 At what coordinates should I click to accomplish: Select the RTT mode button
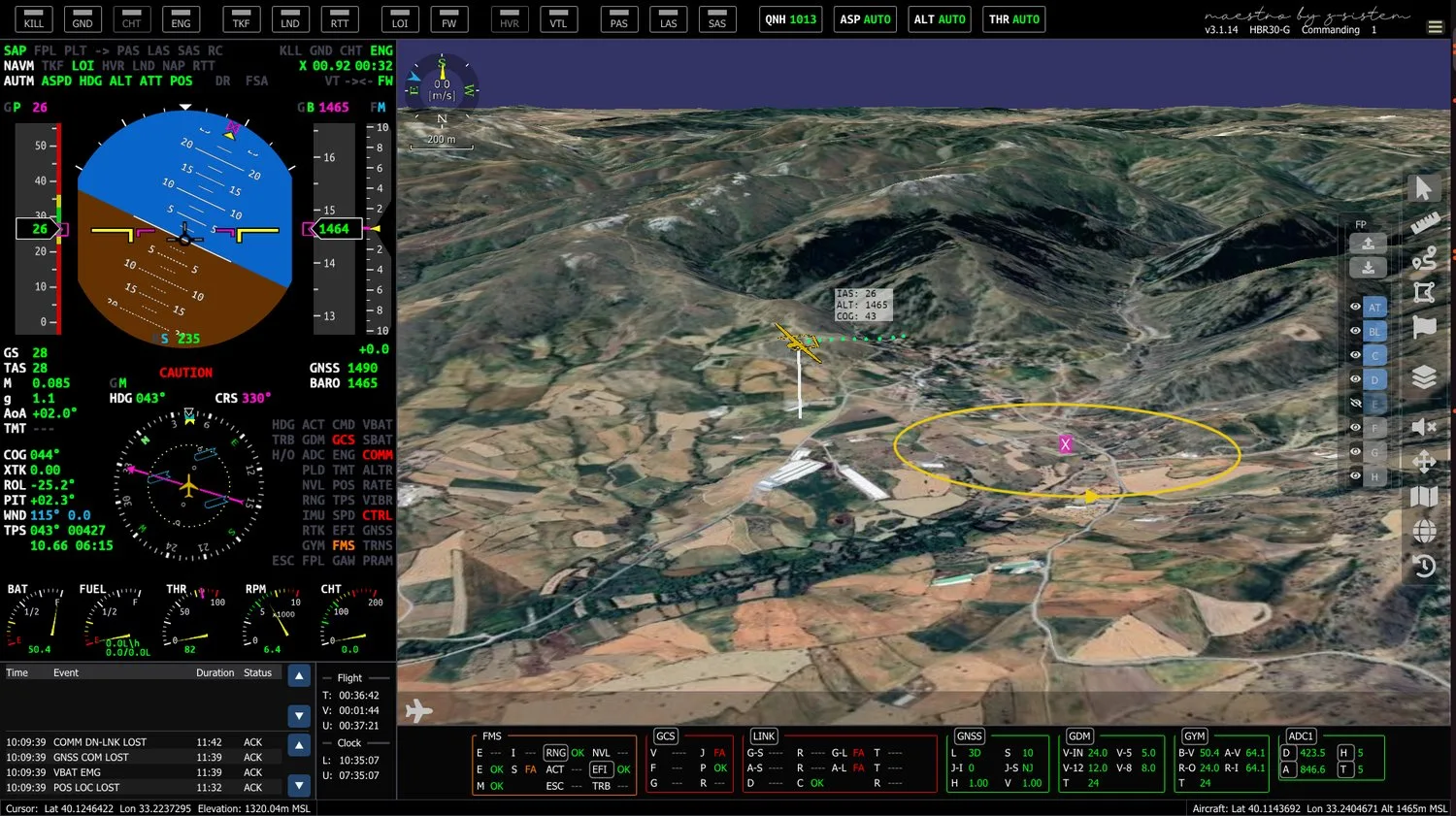click(x=339, y=19)
